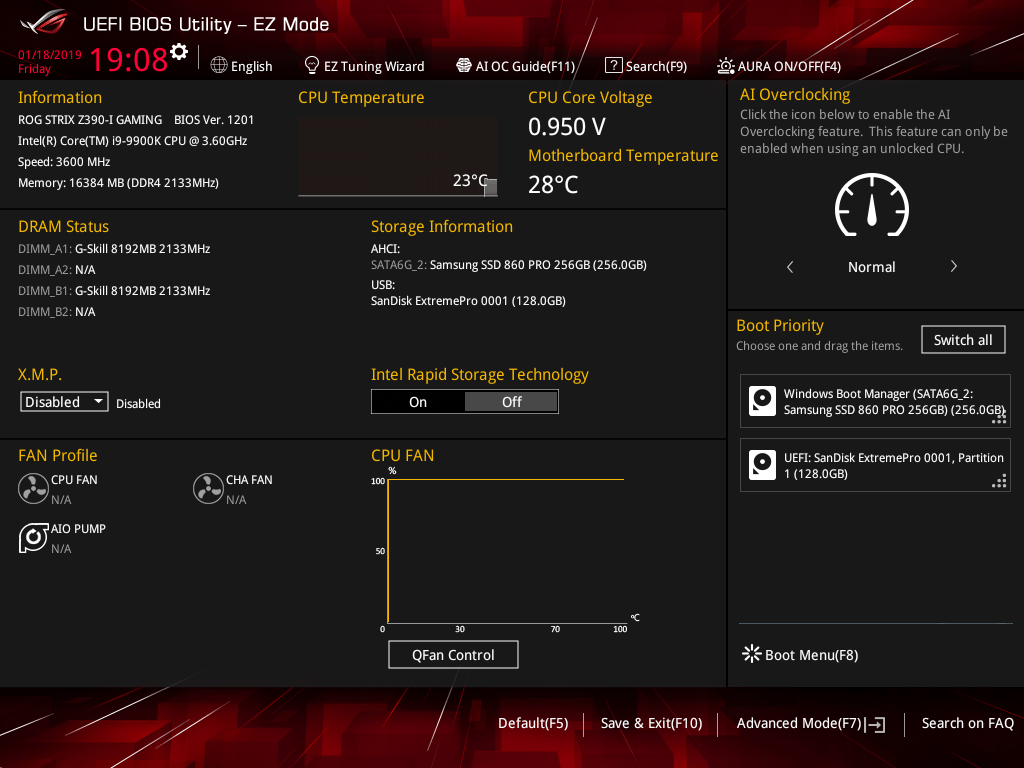
Task: Click the 28°C motherboard temperature value
Action: point(553,185)
